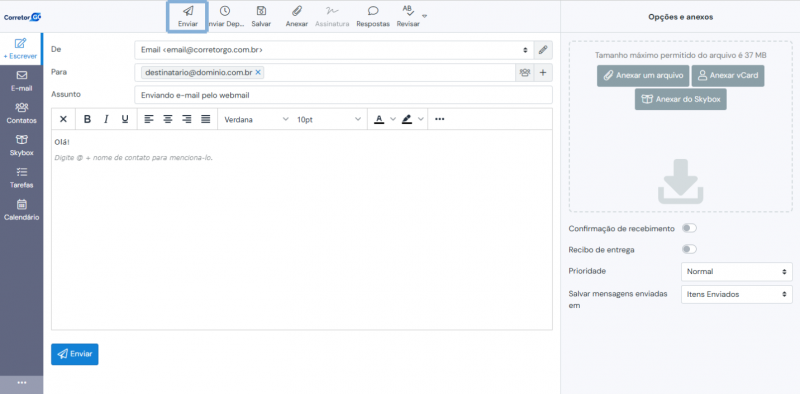Open the De sender dropdown
The width and height of the screenshot is (800, 394).
click(x=334, y=50)
